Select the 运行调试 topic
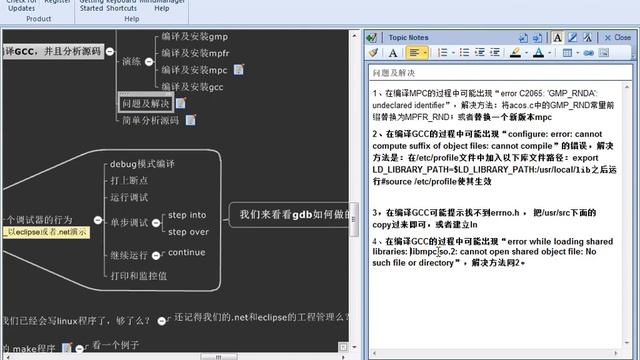The image size is (640, 360). point(129,198)
